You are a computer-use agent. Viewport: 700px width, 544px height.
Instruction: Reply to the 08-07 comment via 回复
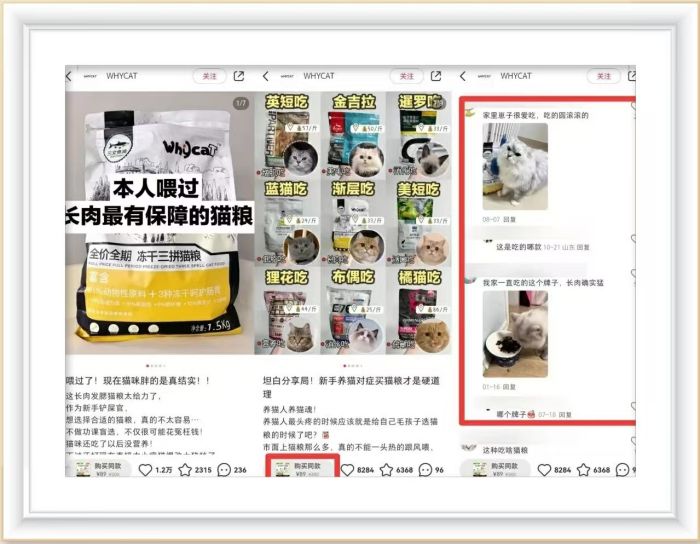coord(510,217)
